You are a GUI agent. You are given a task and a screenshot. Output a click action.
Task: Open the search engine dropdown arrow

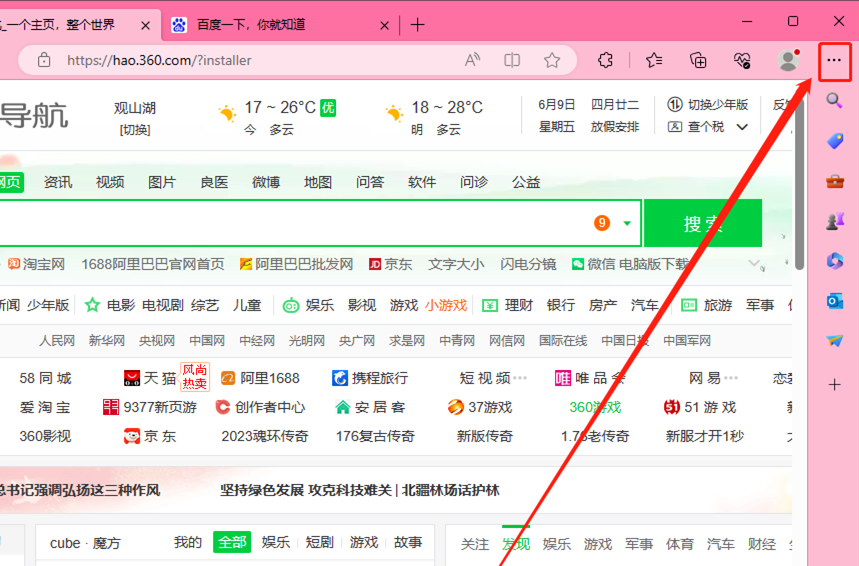pyautogui.click(x=627, y=224)
